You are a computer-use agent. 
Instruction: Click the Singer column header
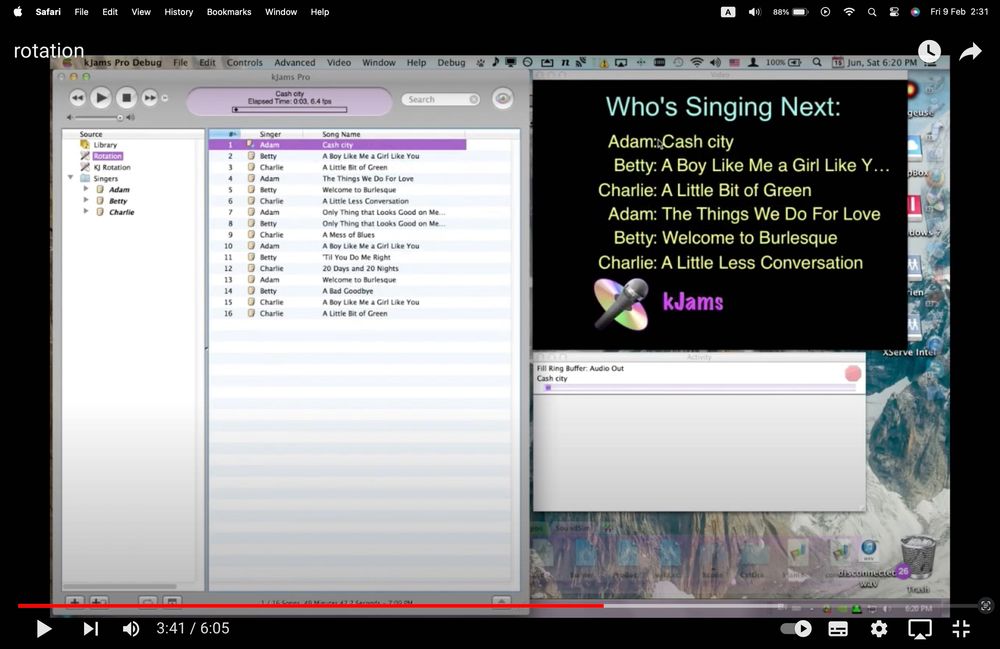[x=271, y=134]
